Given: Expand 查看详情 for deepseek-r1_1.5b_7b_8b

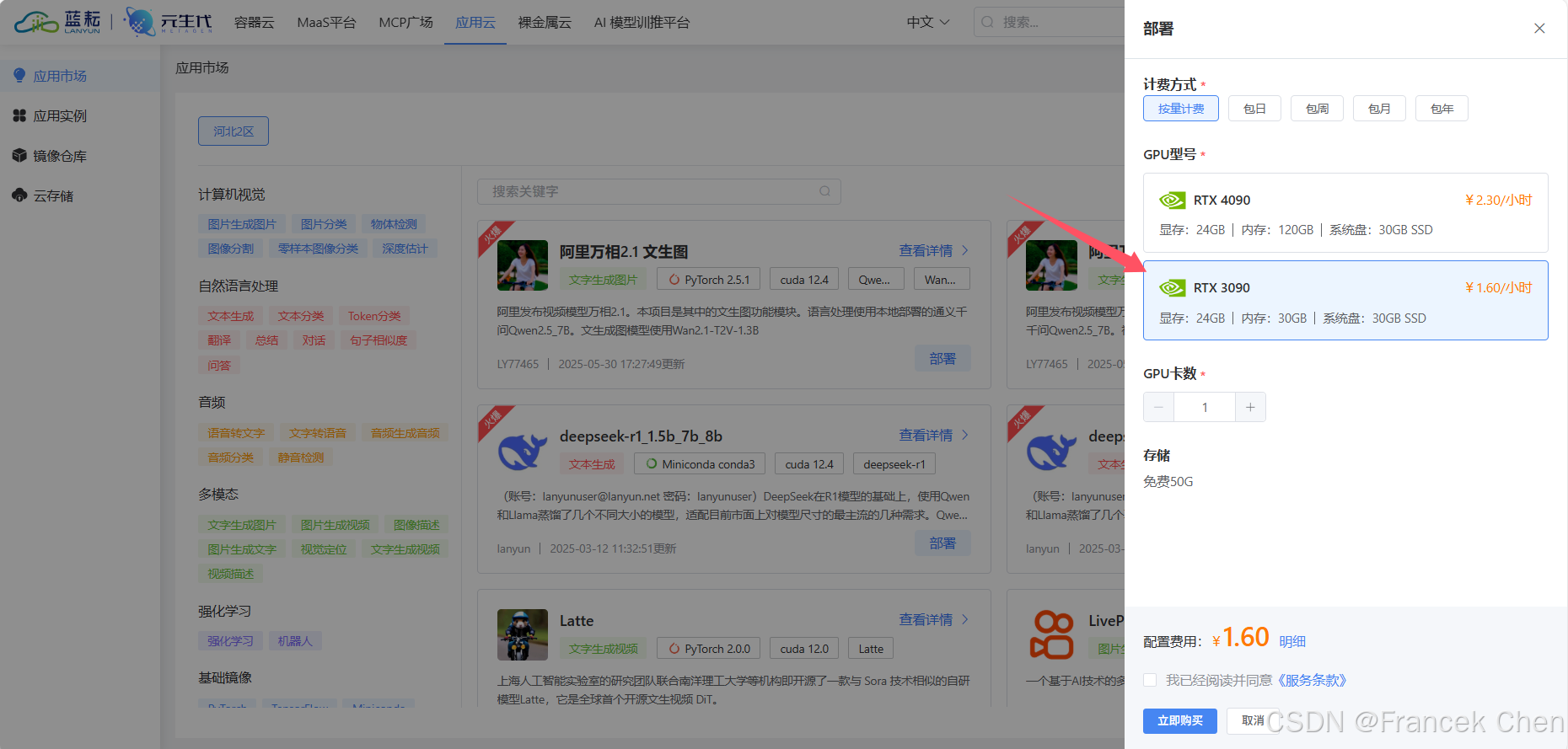Looking at the screenshot, I should 934,436.
